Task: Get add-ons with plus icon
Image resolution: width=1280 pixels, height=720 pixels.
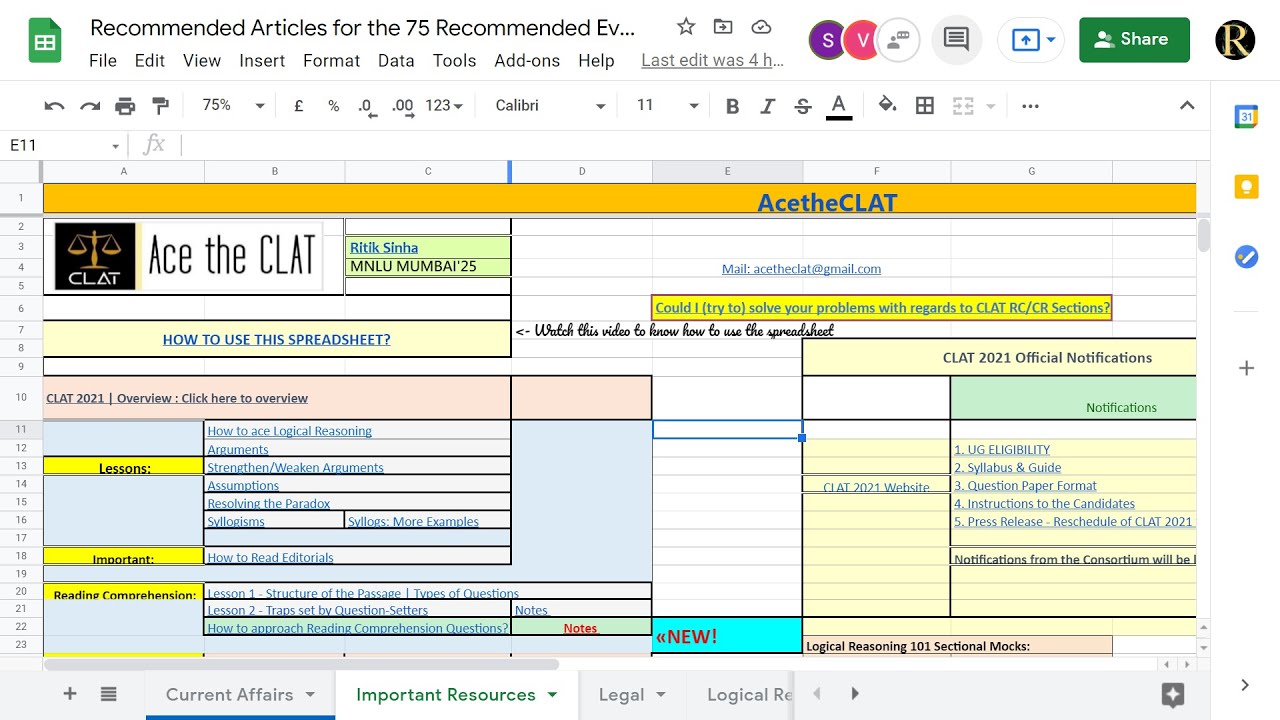Action: (x=1246, y=368)
